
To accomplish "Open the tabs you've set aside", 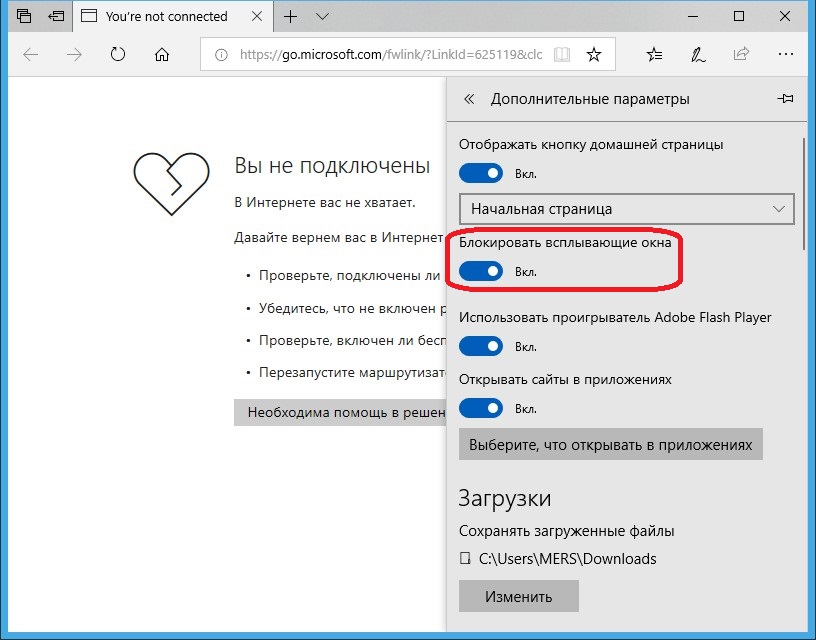I will [24, 16].
